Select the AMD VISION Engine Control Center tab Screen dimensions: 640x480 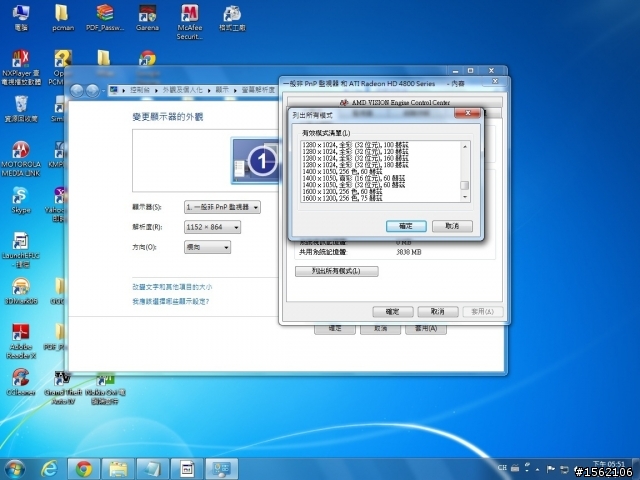coord(395,102)
